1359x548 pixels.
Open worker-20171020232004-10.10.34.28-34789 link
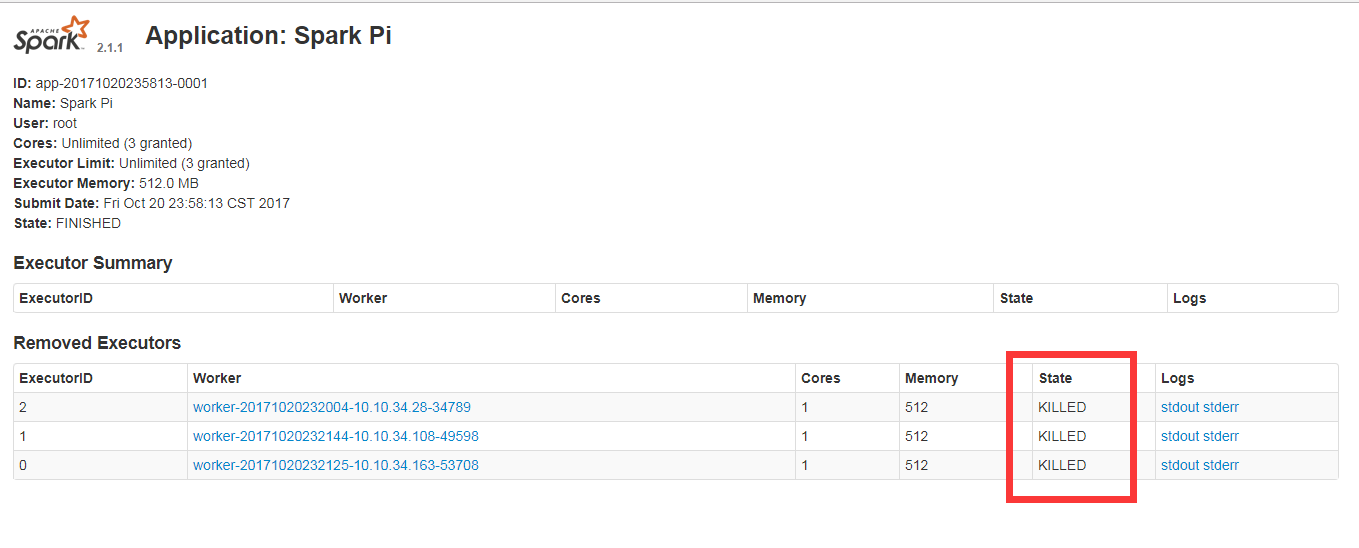point(332,407)
